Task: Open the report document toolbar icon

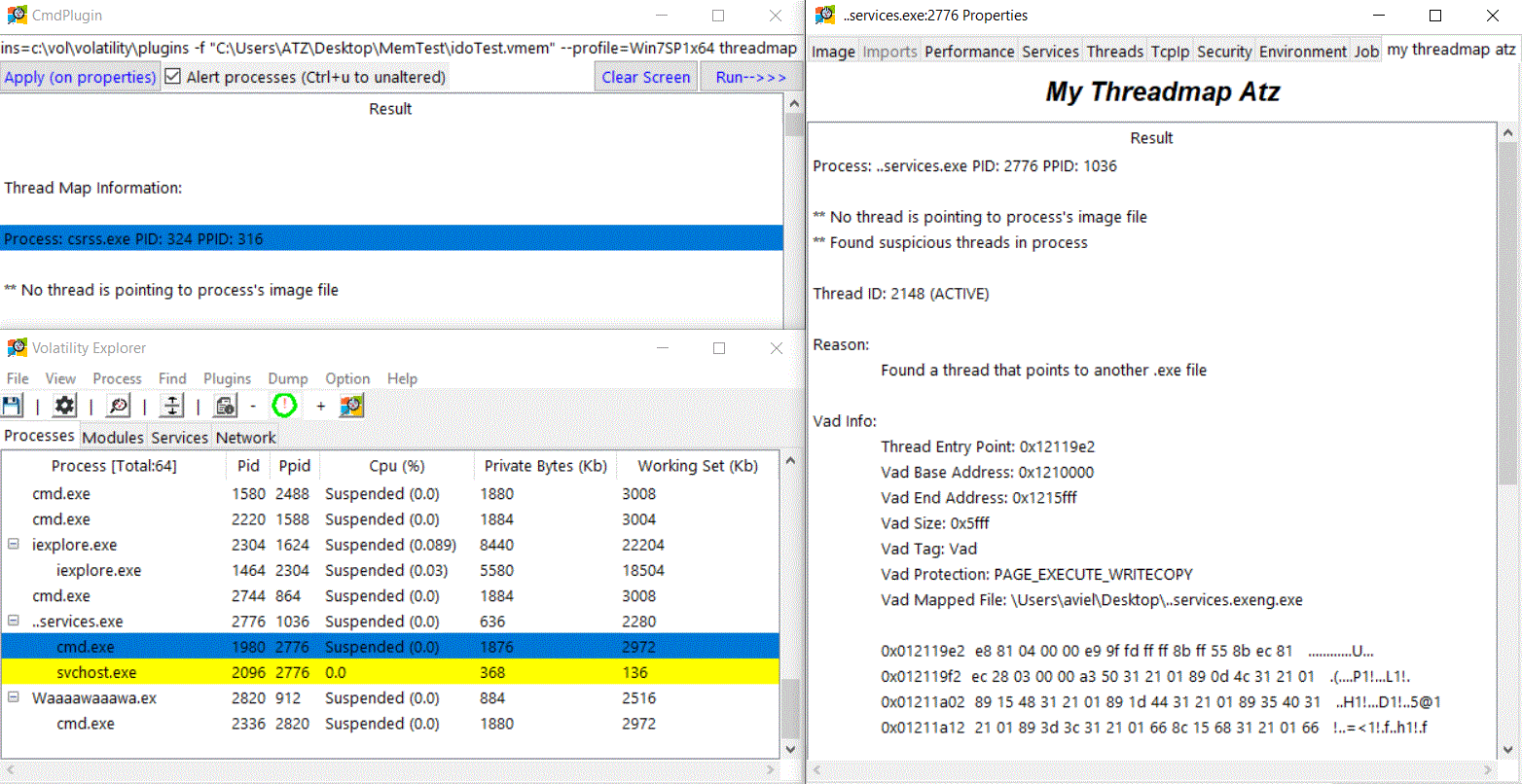Action: point(224,405)
